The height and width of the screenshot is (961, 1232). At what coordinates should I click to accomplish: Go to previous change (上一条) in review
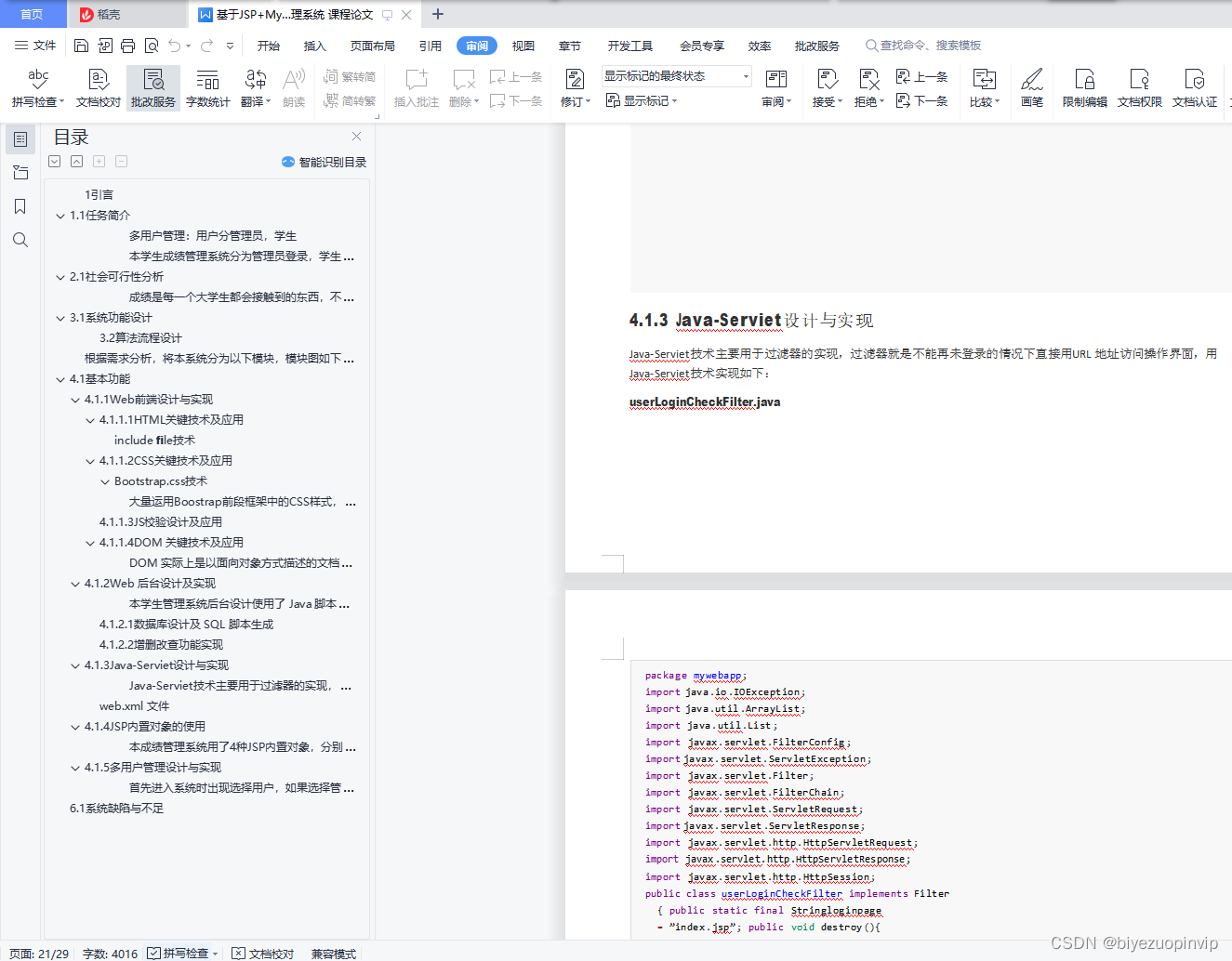click(x=921, y=77)
